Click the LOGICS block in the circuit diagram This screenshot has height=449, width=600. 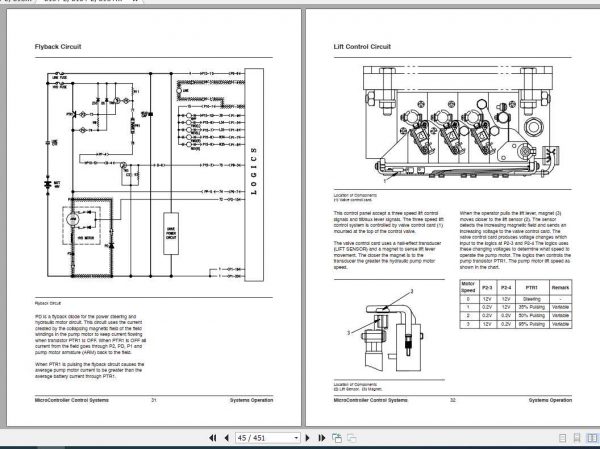pyautogui.click(x=254, y=175)
